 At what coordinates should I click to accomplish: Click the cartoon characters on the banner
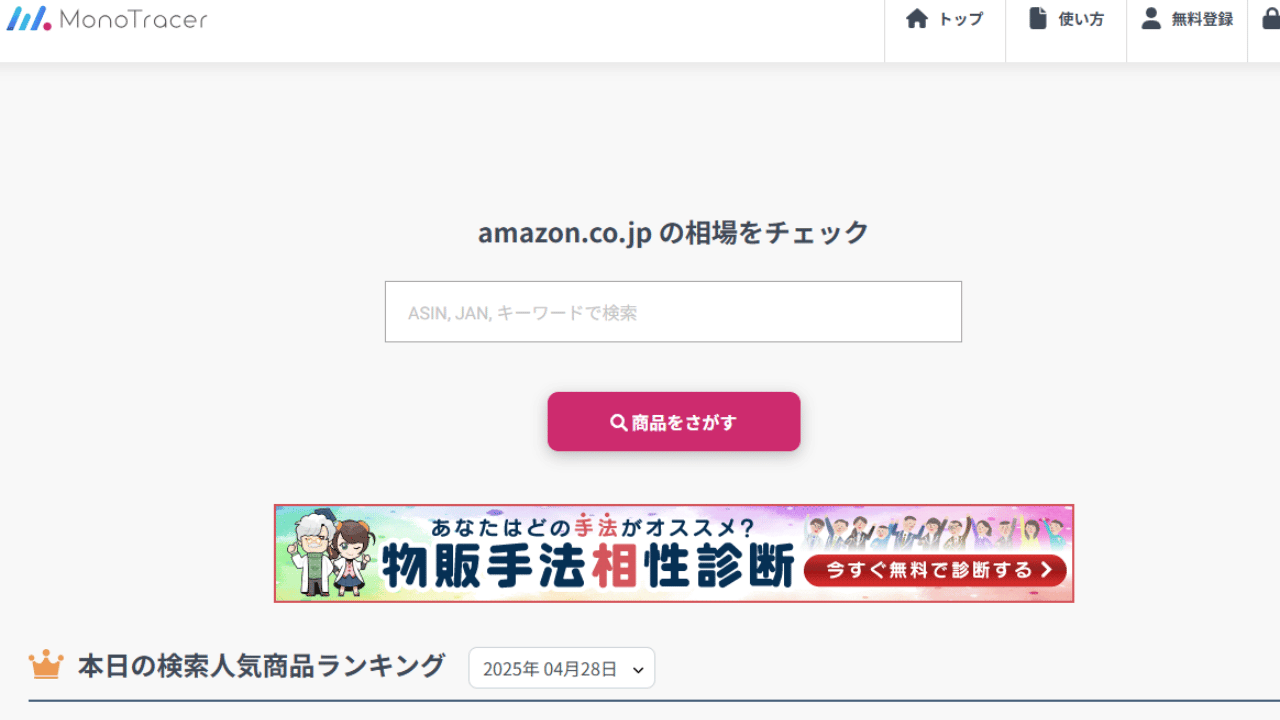(332, 555)
